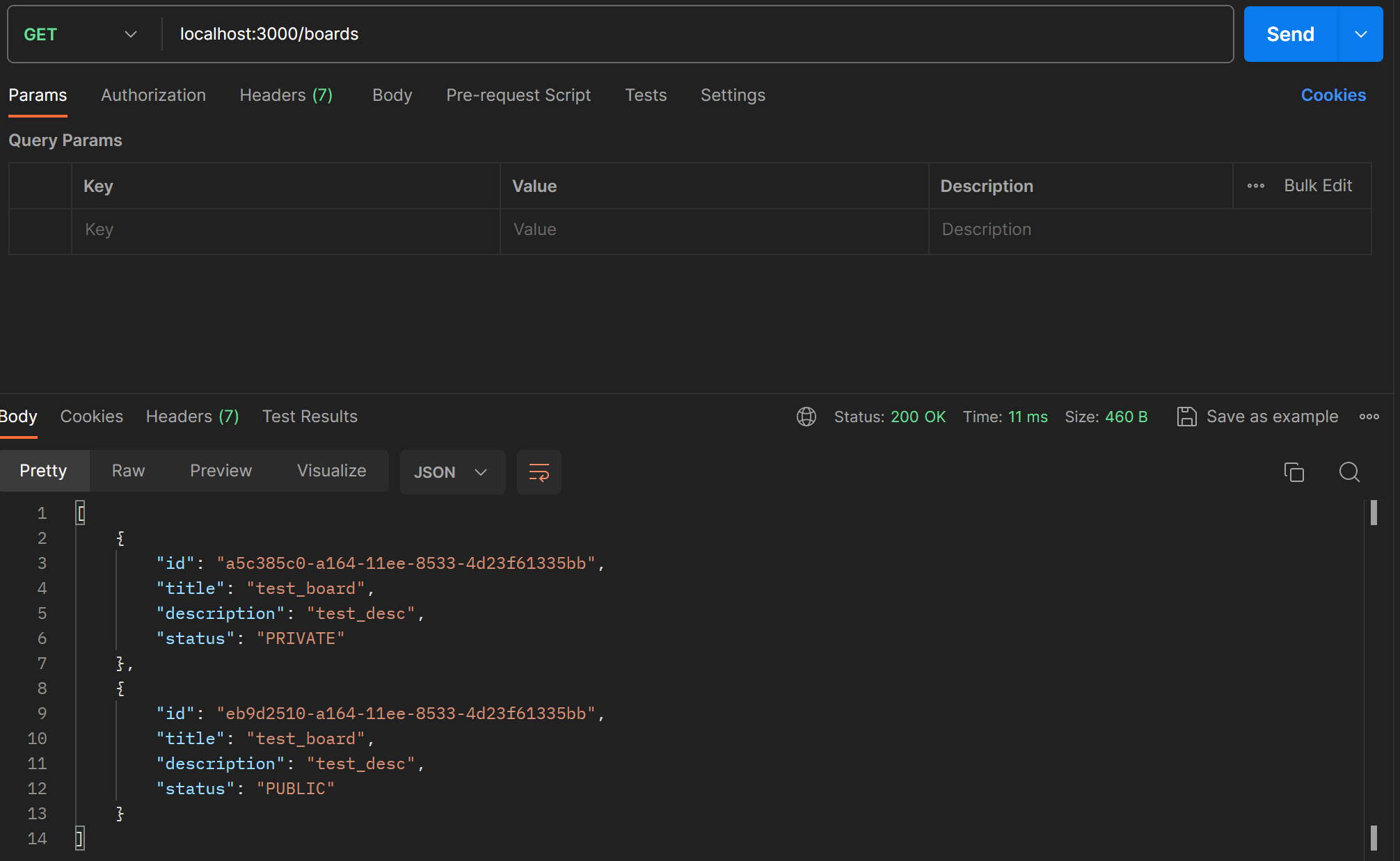Open the Pre-request Script tab
Viewport: 1400px width, 861px height.
point(518,95)
